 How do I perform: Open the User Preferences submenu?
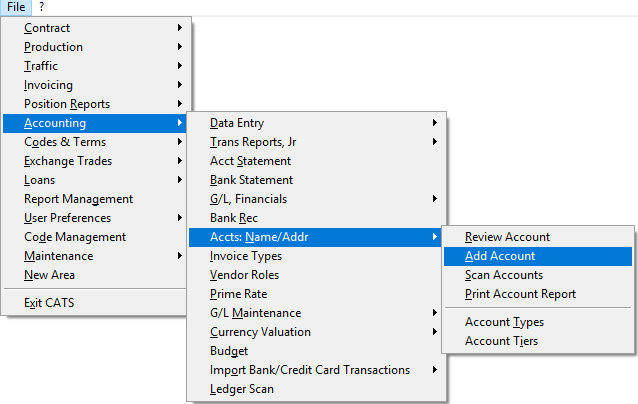[95, 218]
